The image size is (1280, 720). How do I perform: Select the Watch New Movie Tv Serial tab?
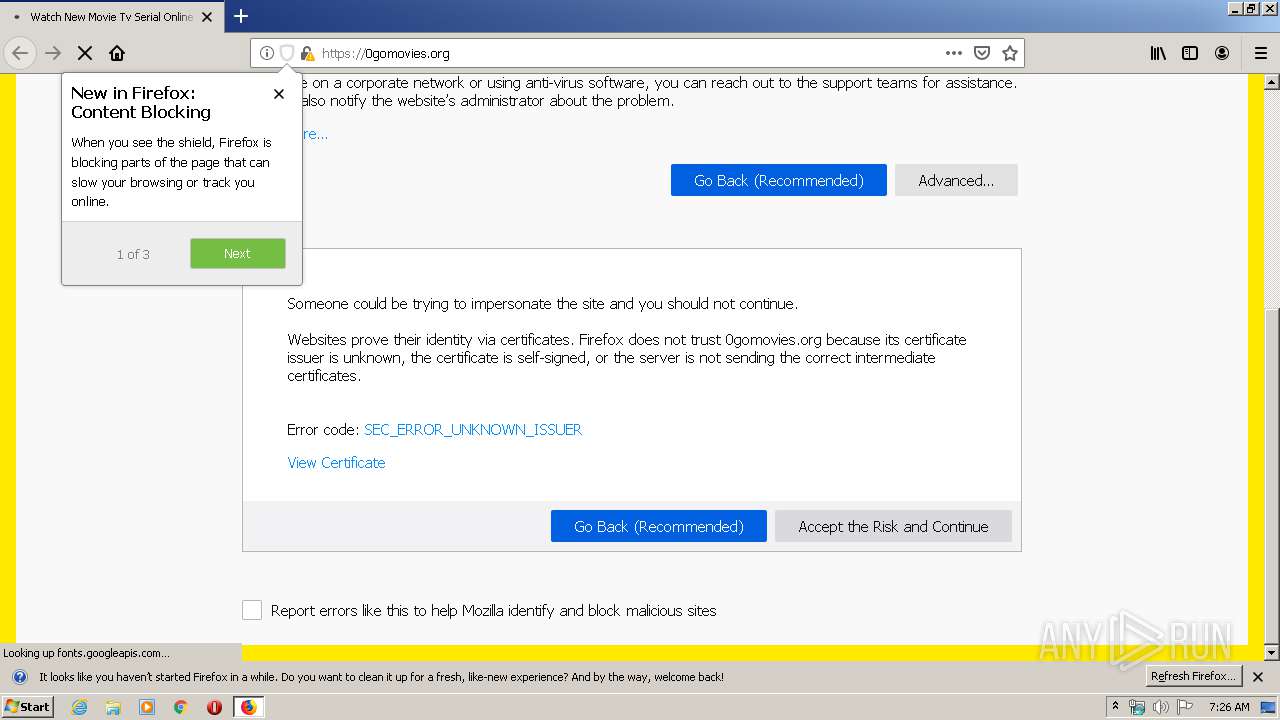pyautogui.click(x=110, y=16)
